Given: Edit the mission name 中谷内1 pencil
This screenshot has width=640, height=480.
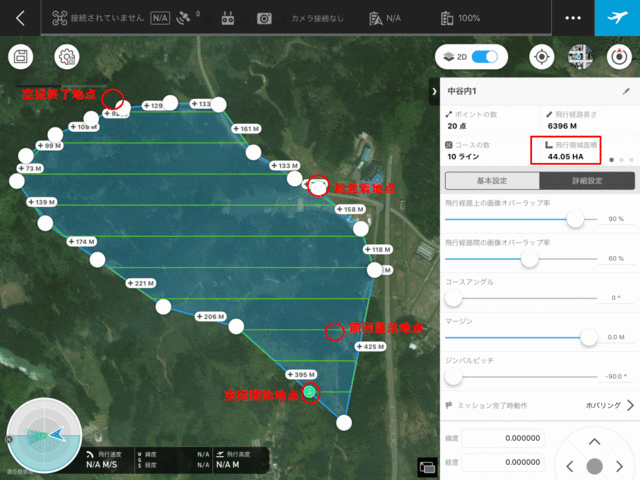Looking at the screenshot, I should click(x=626, y=91).
